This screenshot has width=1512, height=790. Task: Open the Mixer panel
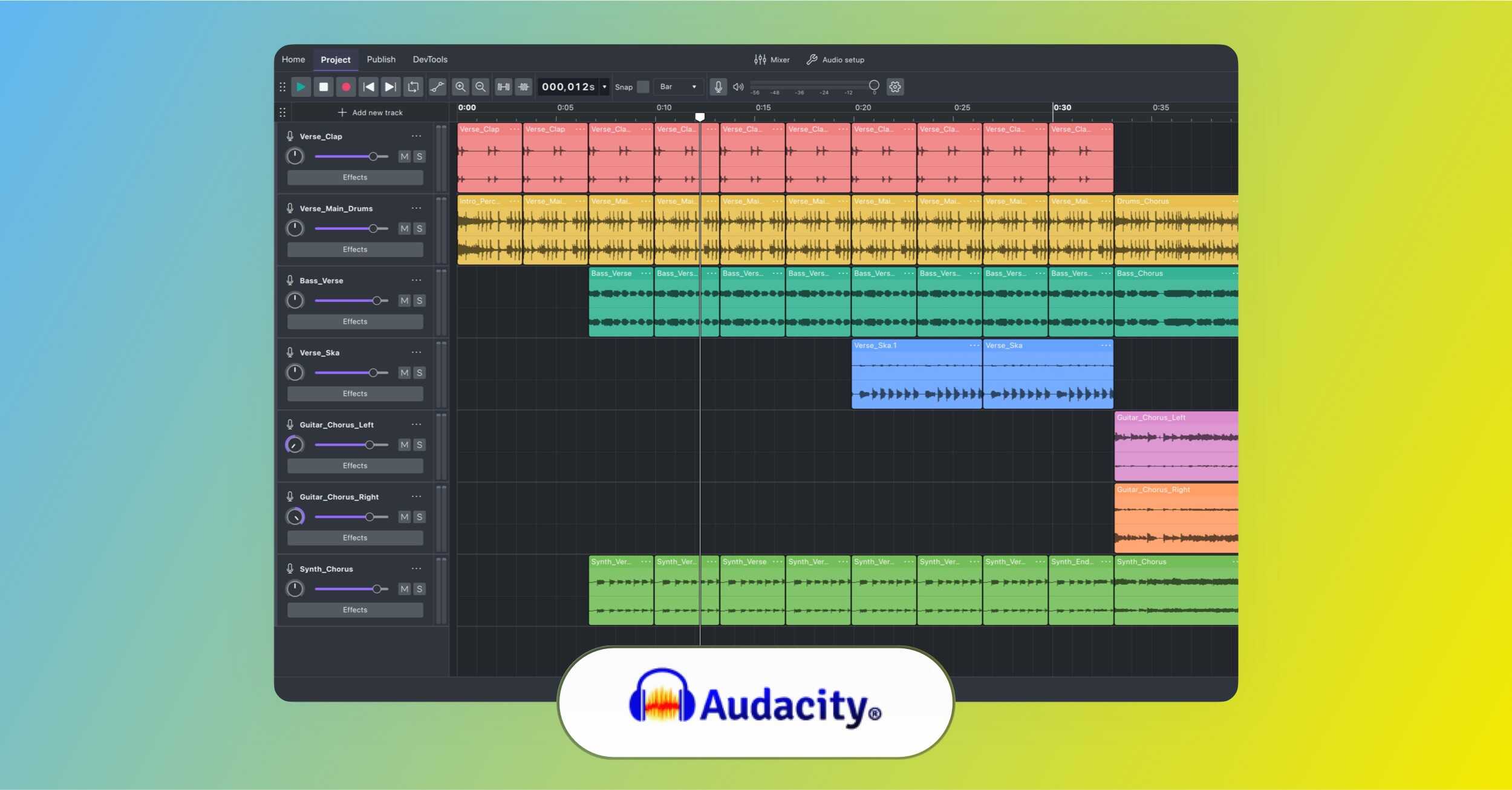[x=772, y=60]
